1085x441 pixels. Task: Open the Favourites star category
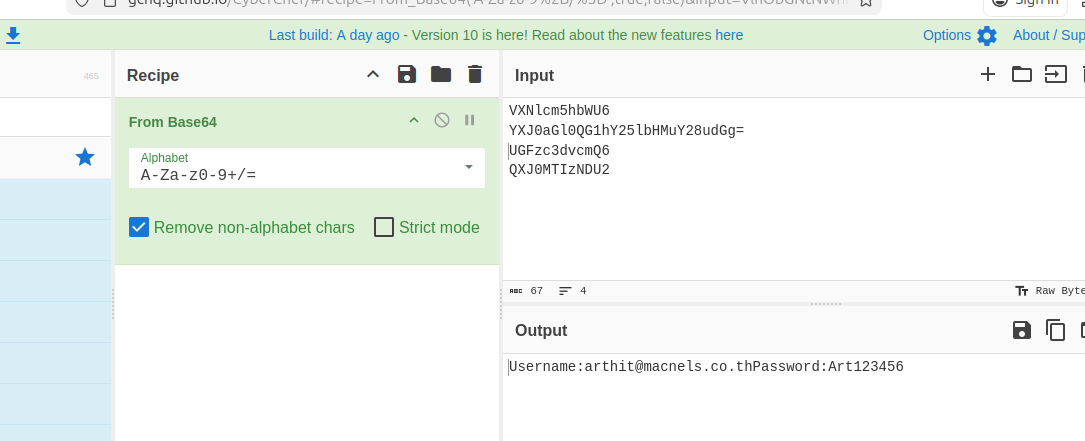(x=84, y=157)
